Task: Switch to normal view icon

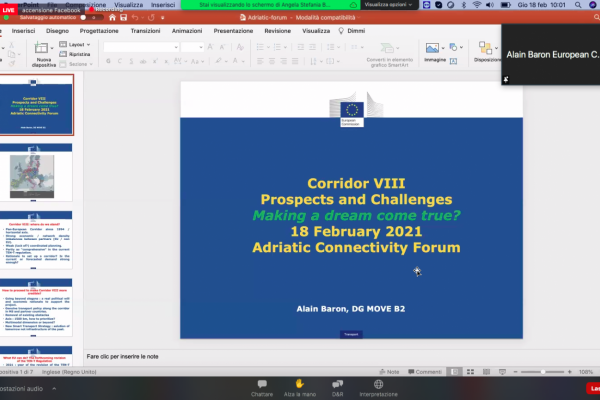Action: pyautogui.click(x=455, y=372)
